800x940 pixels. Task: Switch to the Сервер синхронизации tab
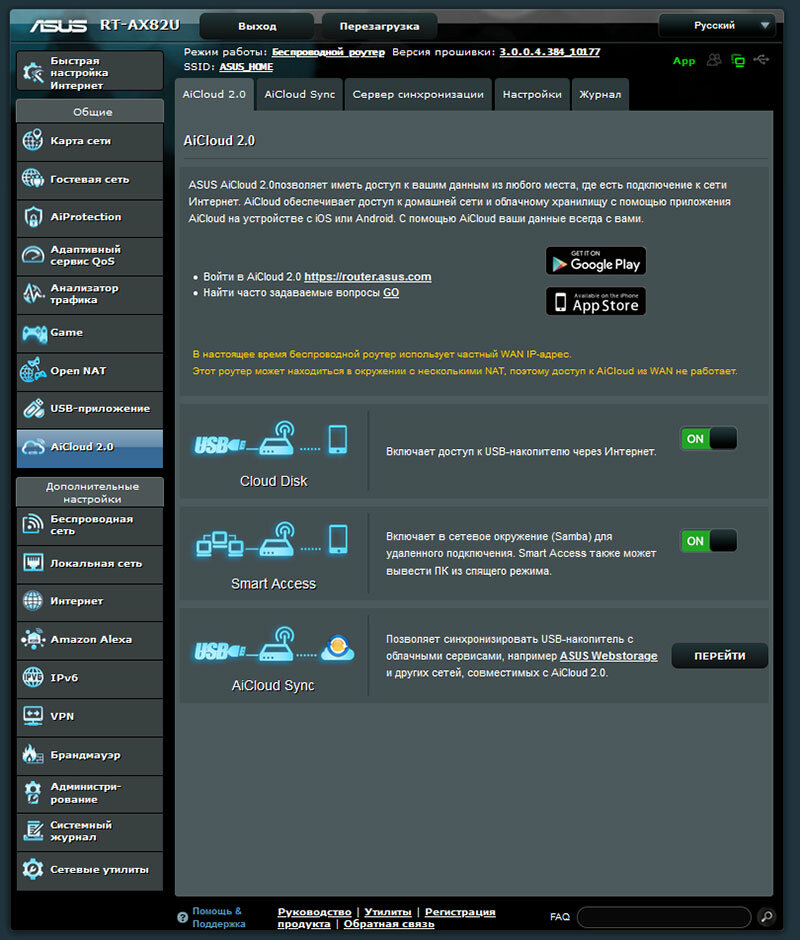(418, 94)
